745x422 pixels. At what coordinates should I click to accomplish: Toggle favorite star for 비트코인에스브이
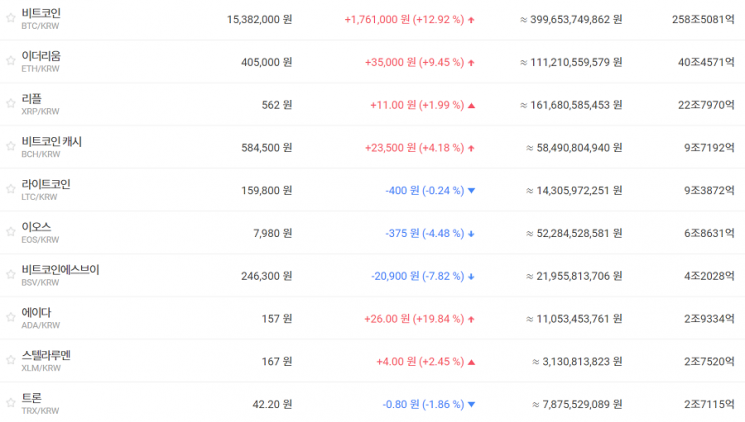pyautogui.click(x=10, y=275)
